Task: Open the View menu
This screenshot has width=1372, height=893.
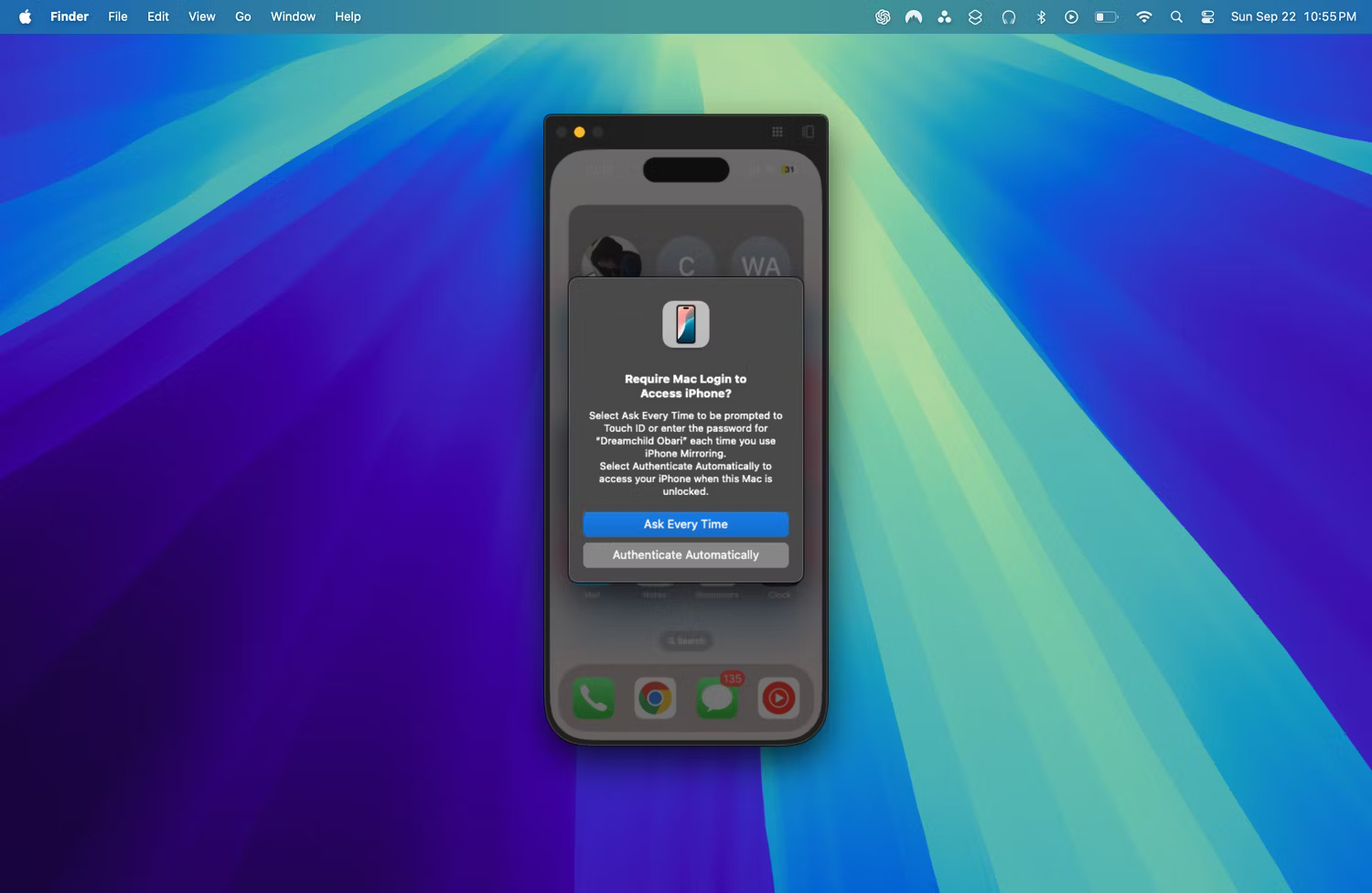Action: tap(202, 16)
